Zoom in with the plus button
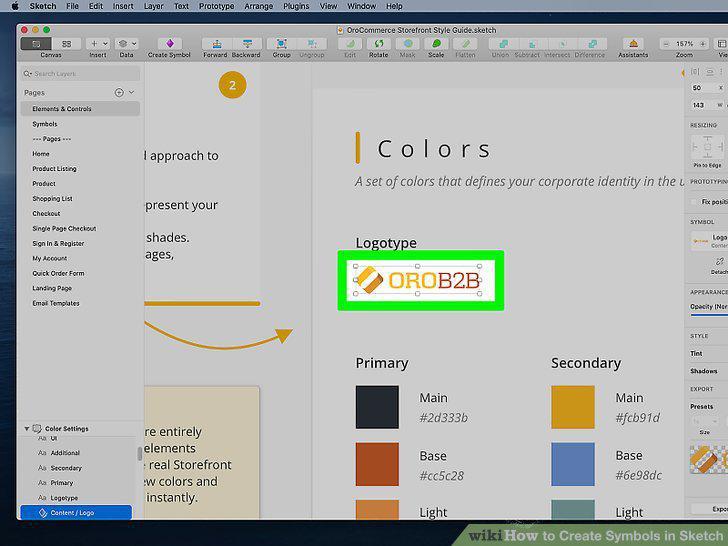728x546 pixels. [703, 44]
